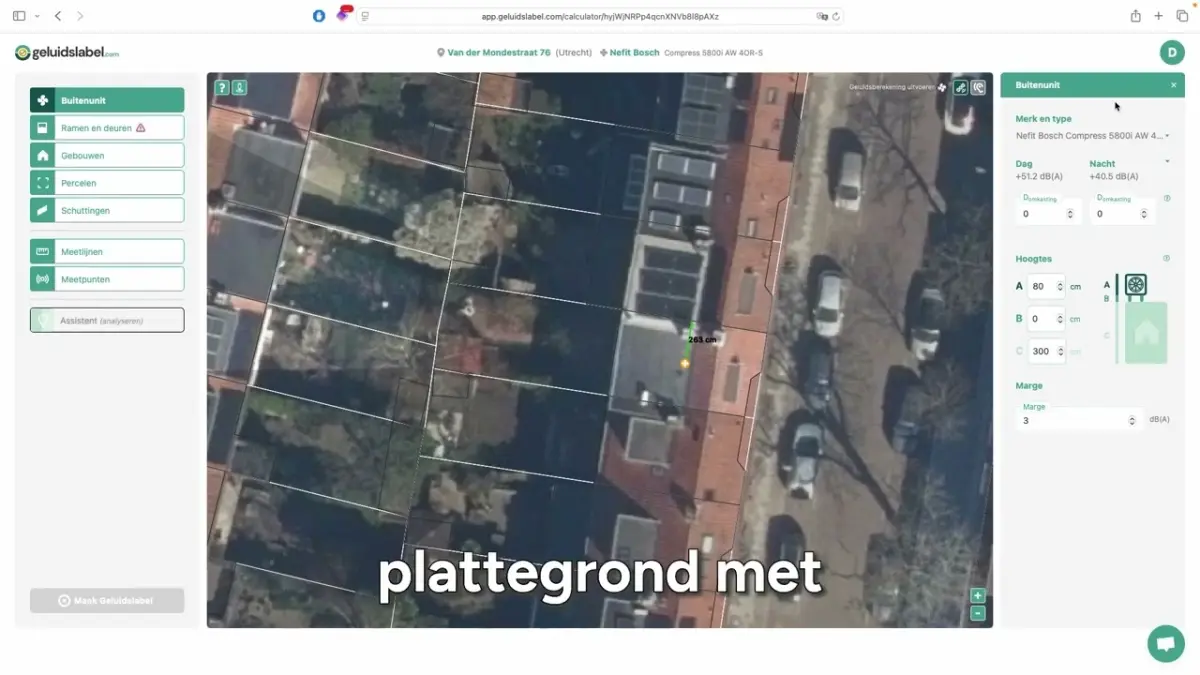Open Safari sidebar dropdown chevron

[x=37, y=16]
